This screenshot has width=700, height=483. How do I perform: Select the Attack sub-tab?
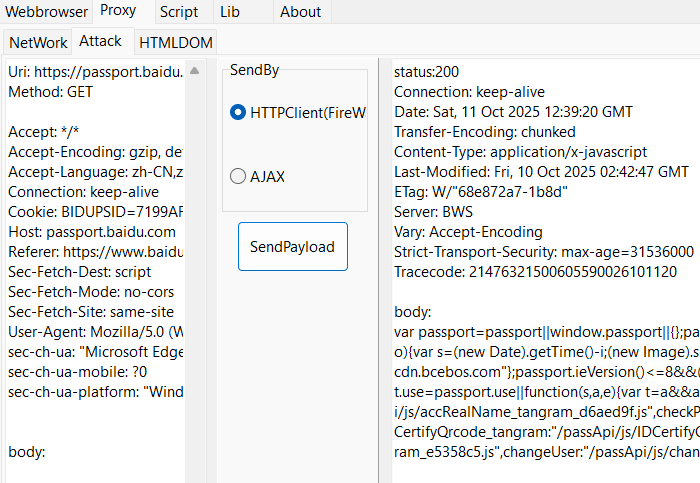click(x=100, y=41)
